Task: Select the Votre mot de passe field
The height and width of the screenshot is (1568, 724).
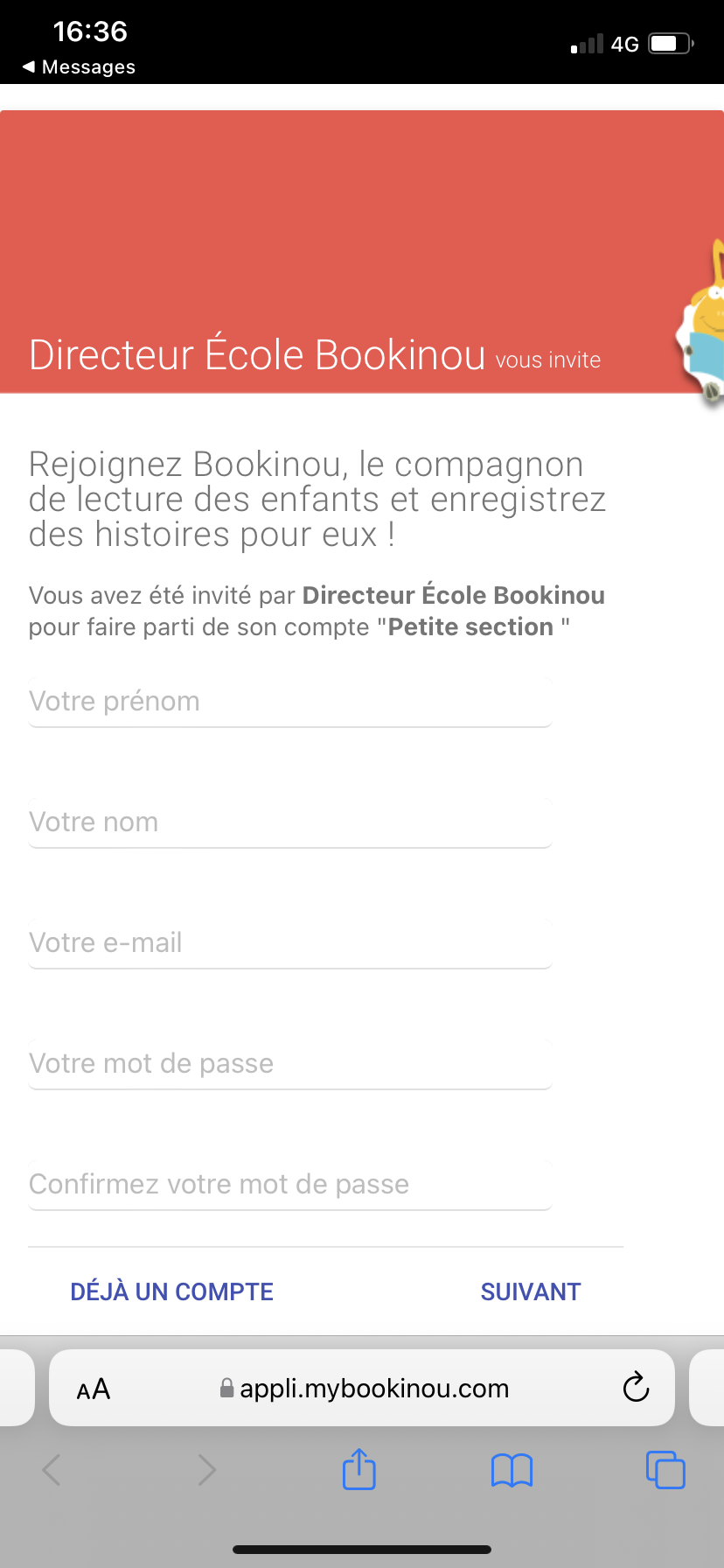Action: (x=290, y=1064)
